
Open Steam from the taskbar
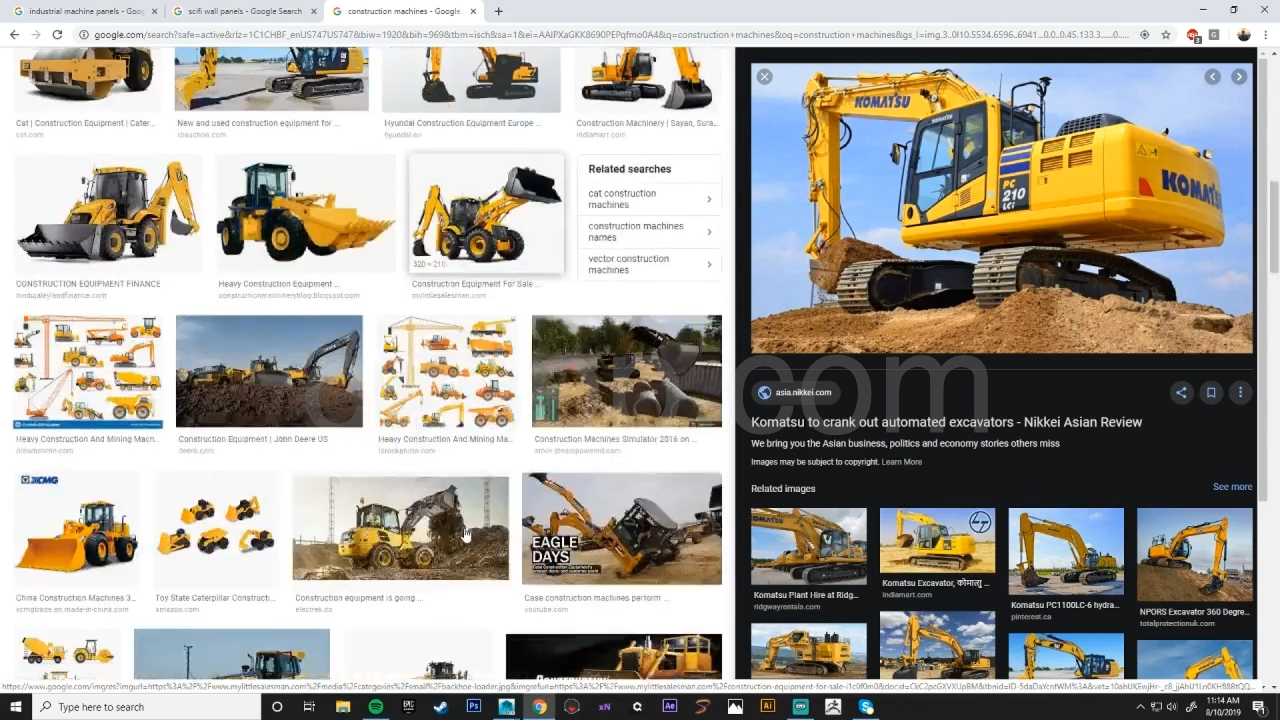point(441,707)
